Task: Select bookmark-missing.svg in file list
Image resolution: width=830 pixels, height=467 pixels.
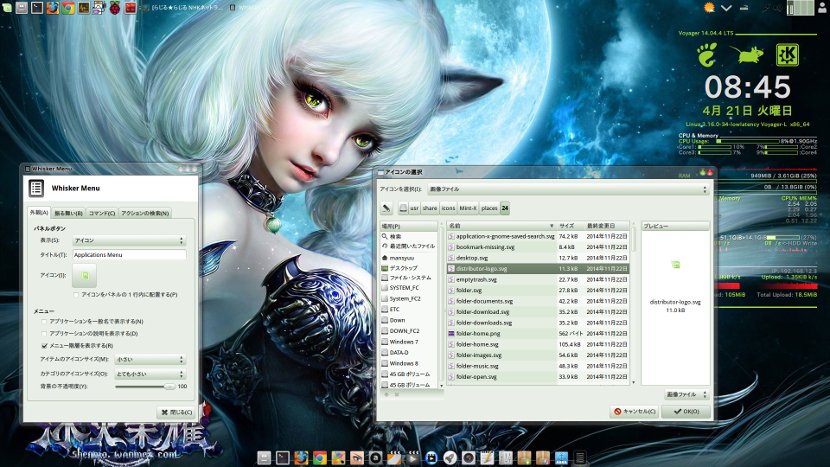Action: click(x=538, y=247)
